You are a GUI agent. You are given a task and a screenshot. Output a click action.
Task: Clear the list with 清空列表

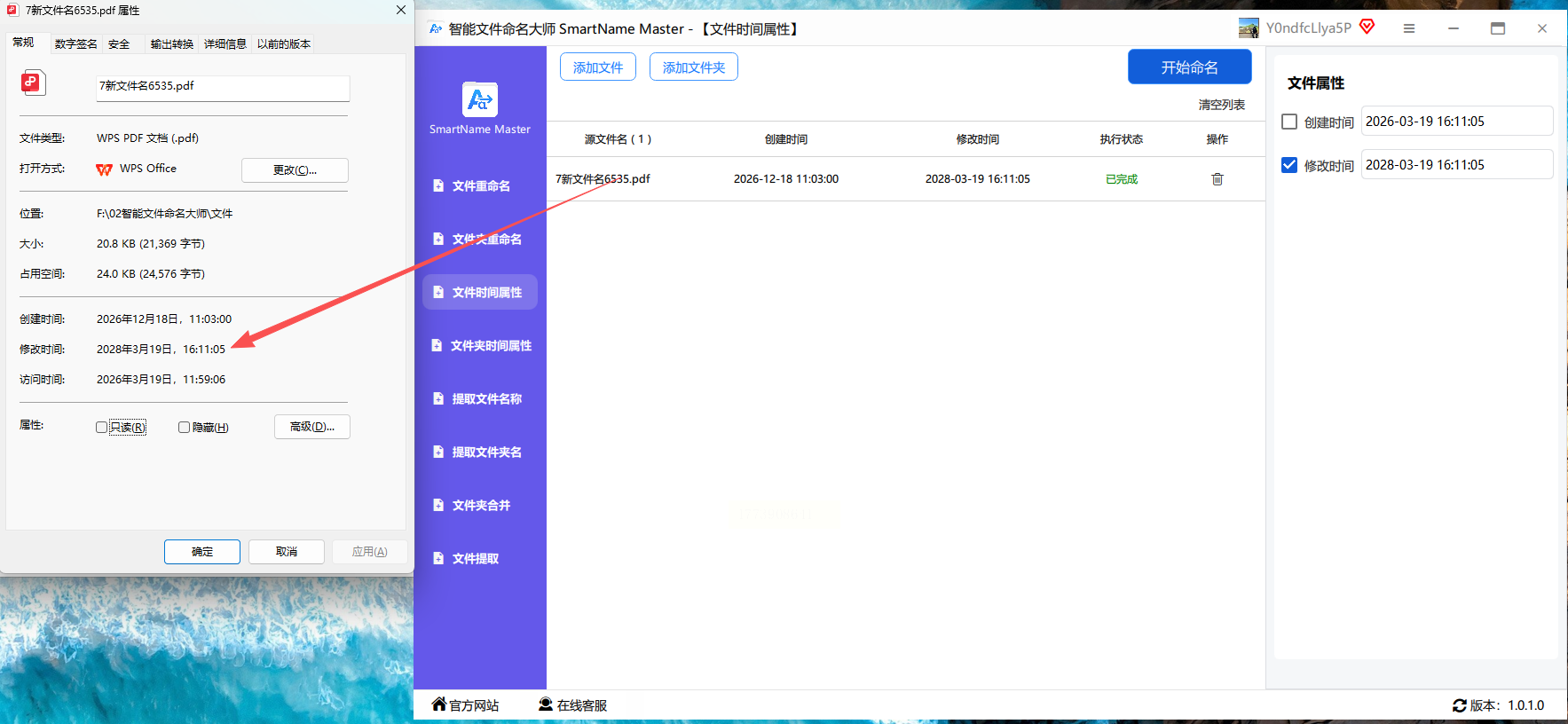(x=1222, y=105)
